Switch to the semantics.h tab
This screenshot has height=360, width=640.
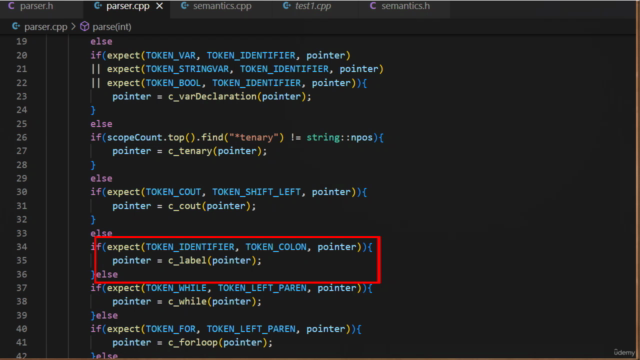405,6
